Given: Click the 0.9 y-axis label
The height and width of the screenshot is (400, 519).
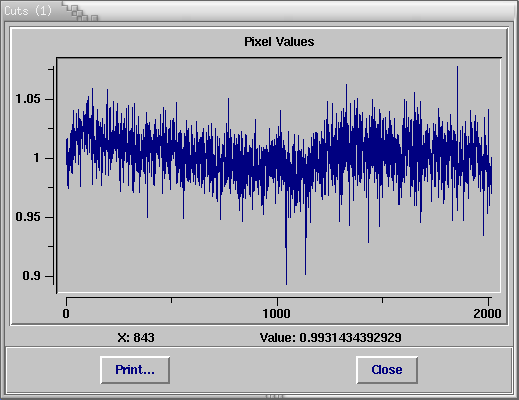Looking at the screenshot, I should coord(31,276).
